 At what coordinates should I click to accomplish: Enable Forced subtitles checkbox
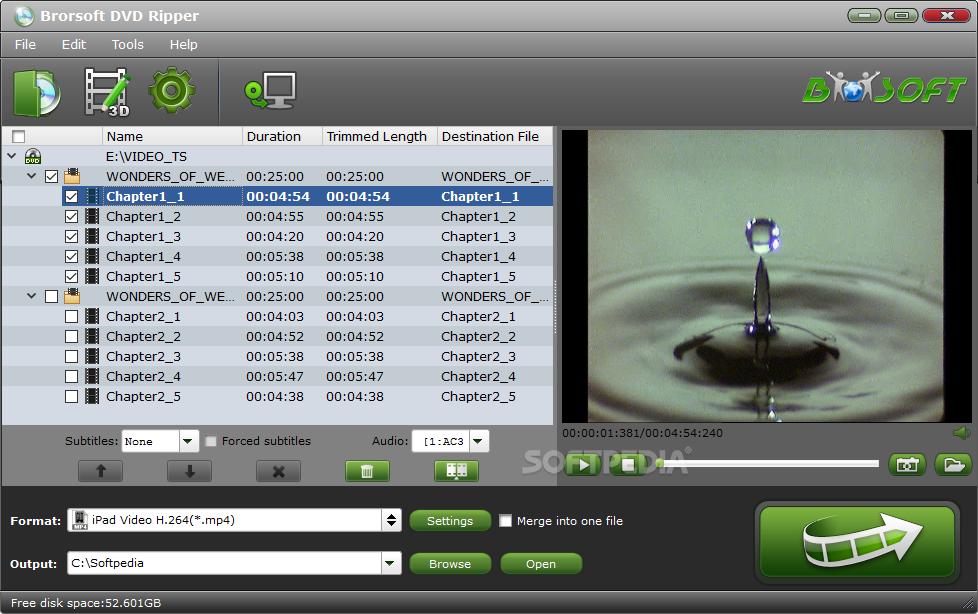coord(211,441)
